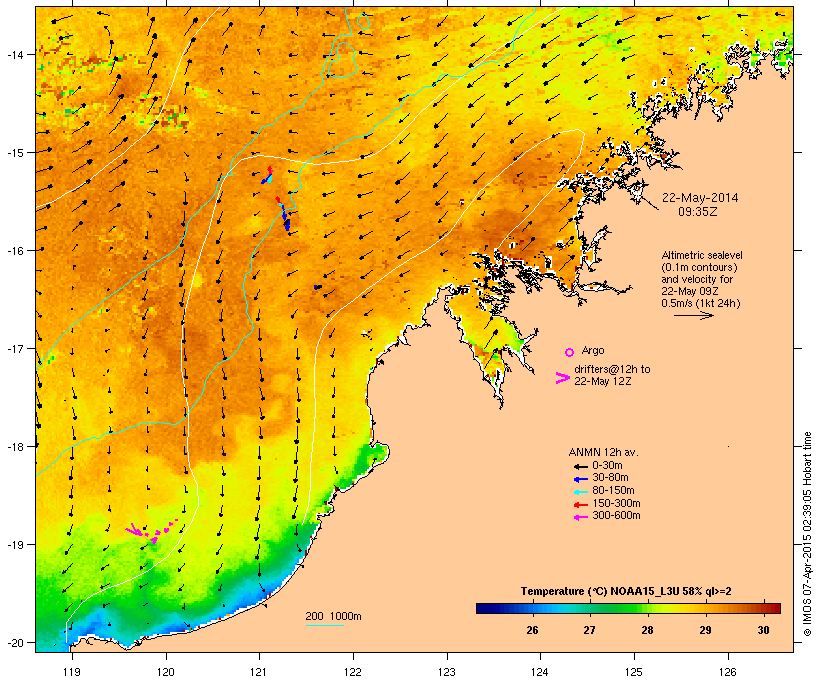
Task: Click the cyan 80-150m legend arrow
Action: 580,492
